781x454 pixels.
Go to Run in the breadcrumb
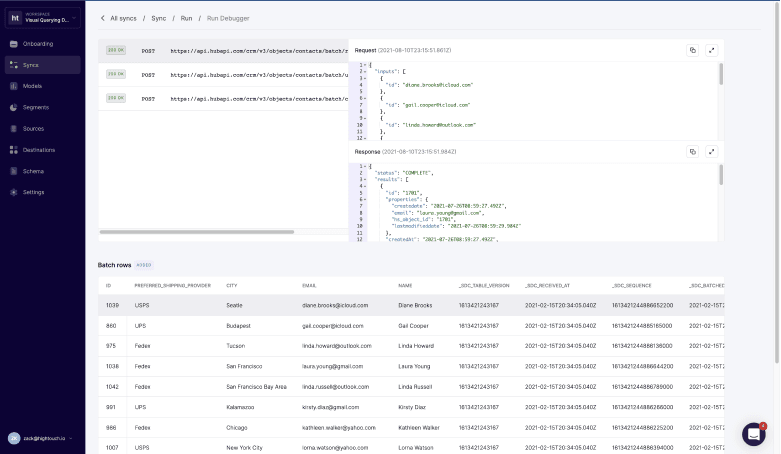[x=187, y=18]
